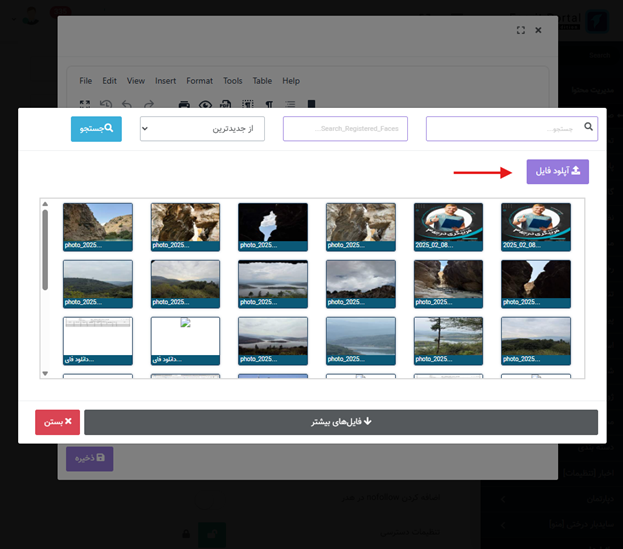Select the white cave opening silhouette thumbnail
Image resolution: width=623 pixels, height=549 pixels.
pos(273,226)
